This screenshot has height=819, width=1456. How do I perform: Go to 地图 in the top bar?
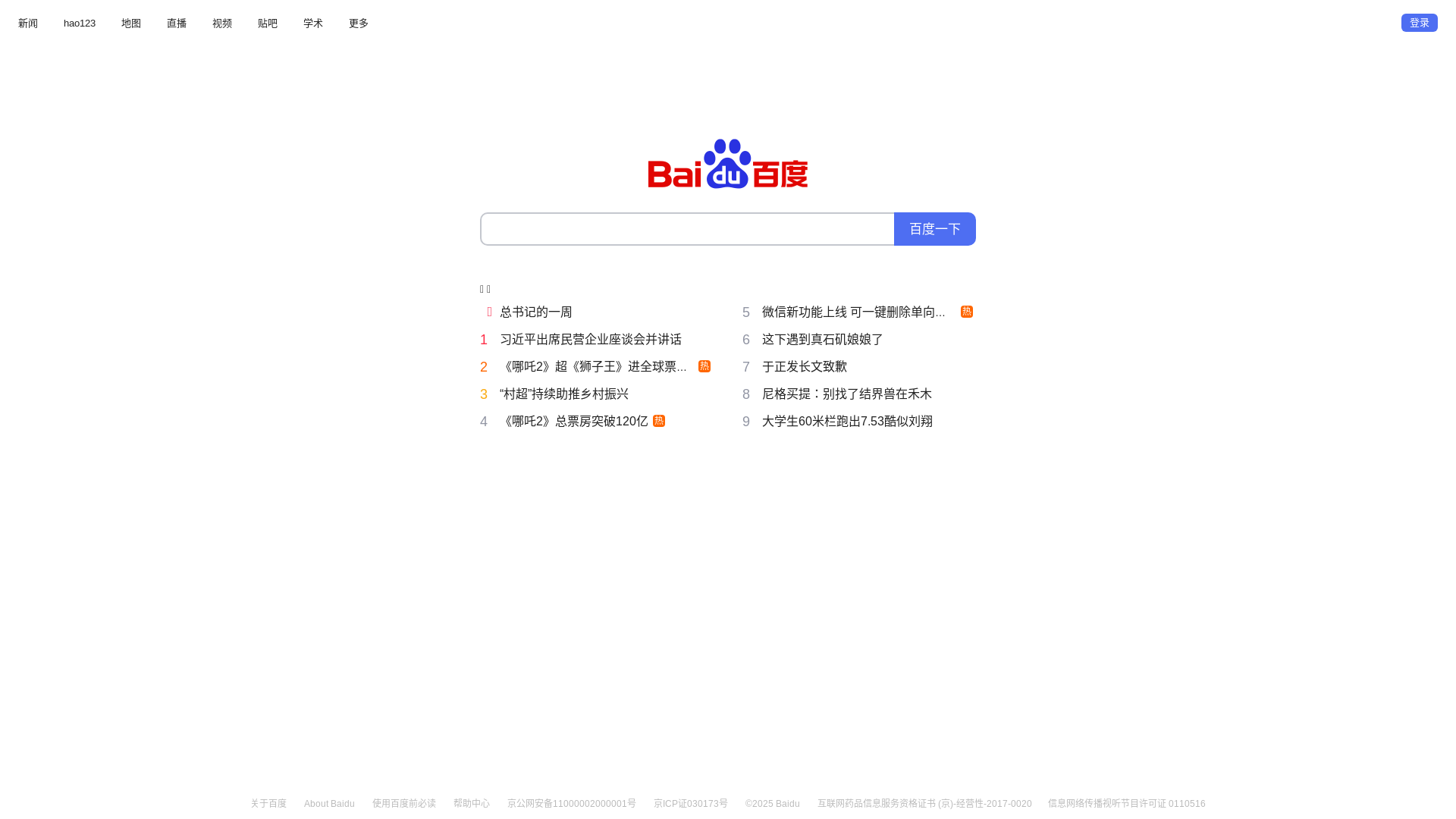click(x=131, y=24)
